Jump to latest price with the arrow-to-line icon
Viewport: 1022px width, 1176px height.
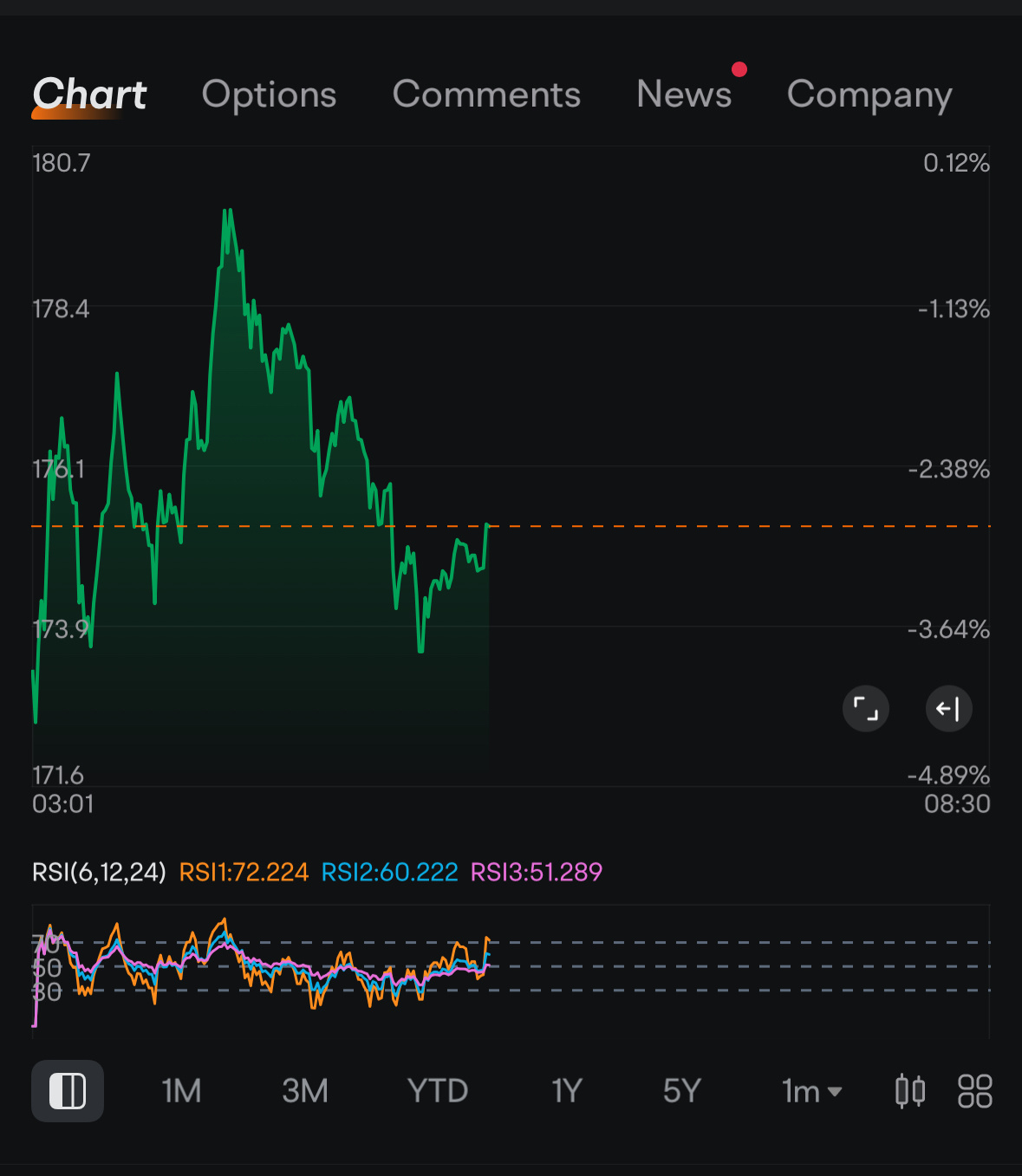tap(948, 708)
